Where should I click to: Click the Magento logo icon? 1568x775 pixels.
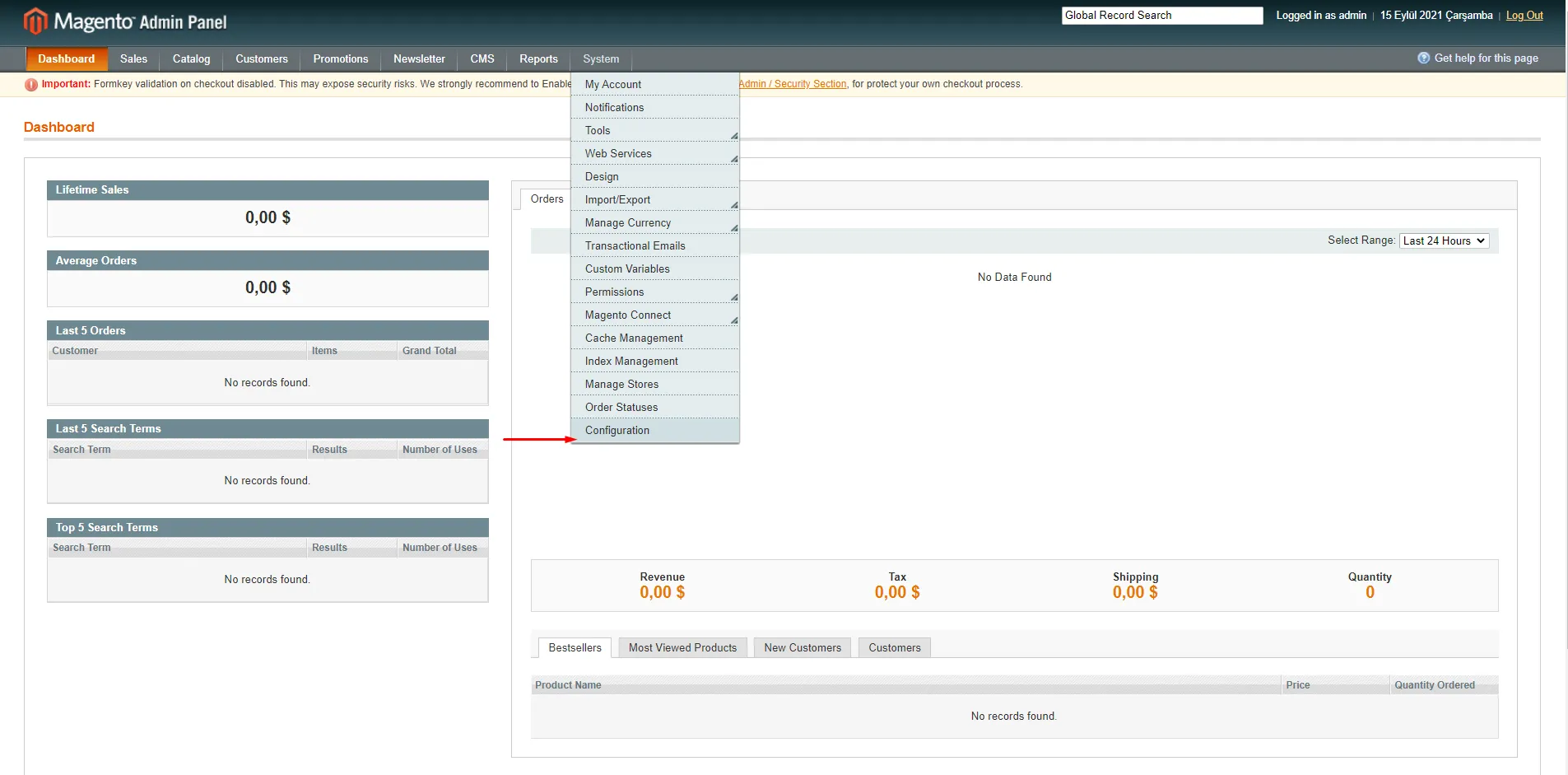click(35, 21)
